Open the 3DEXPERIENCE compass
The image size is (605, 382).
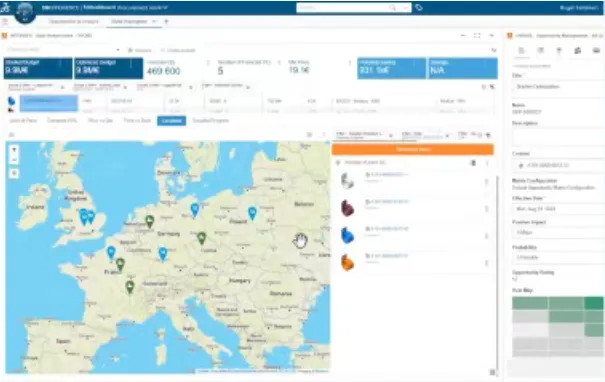click(25, 12)
